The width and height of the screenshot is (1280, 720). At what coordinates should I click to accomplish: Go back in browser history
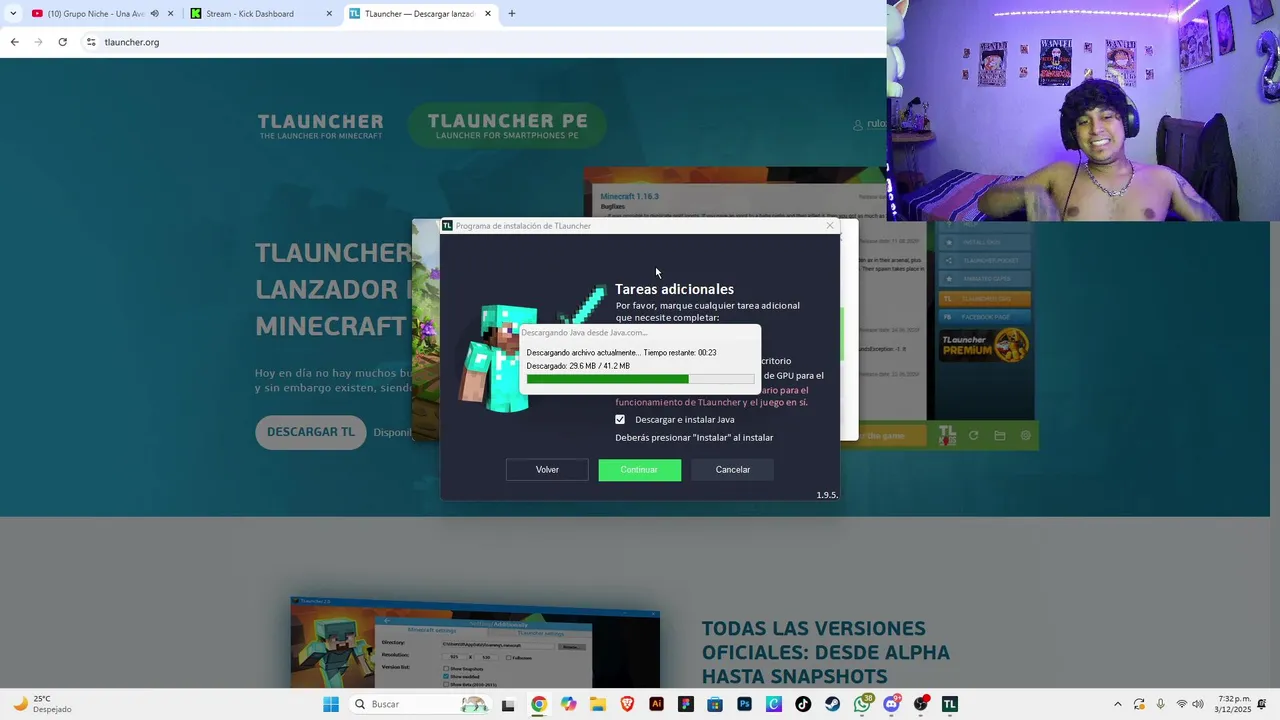pyautogui.click(x=14, y=42)
